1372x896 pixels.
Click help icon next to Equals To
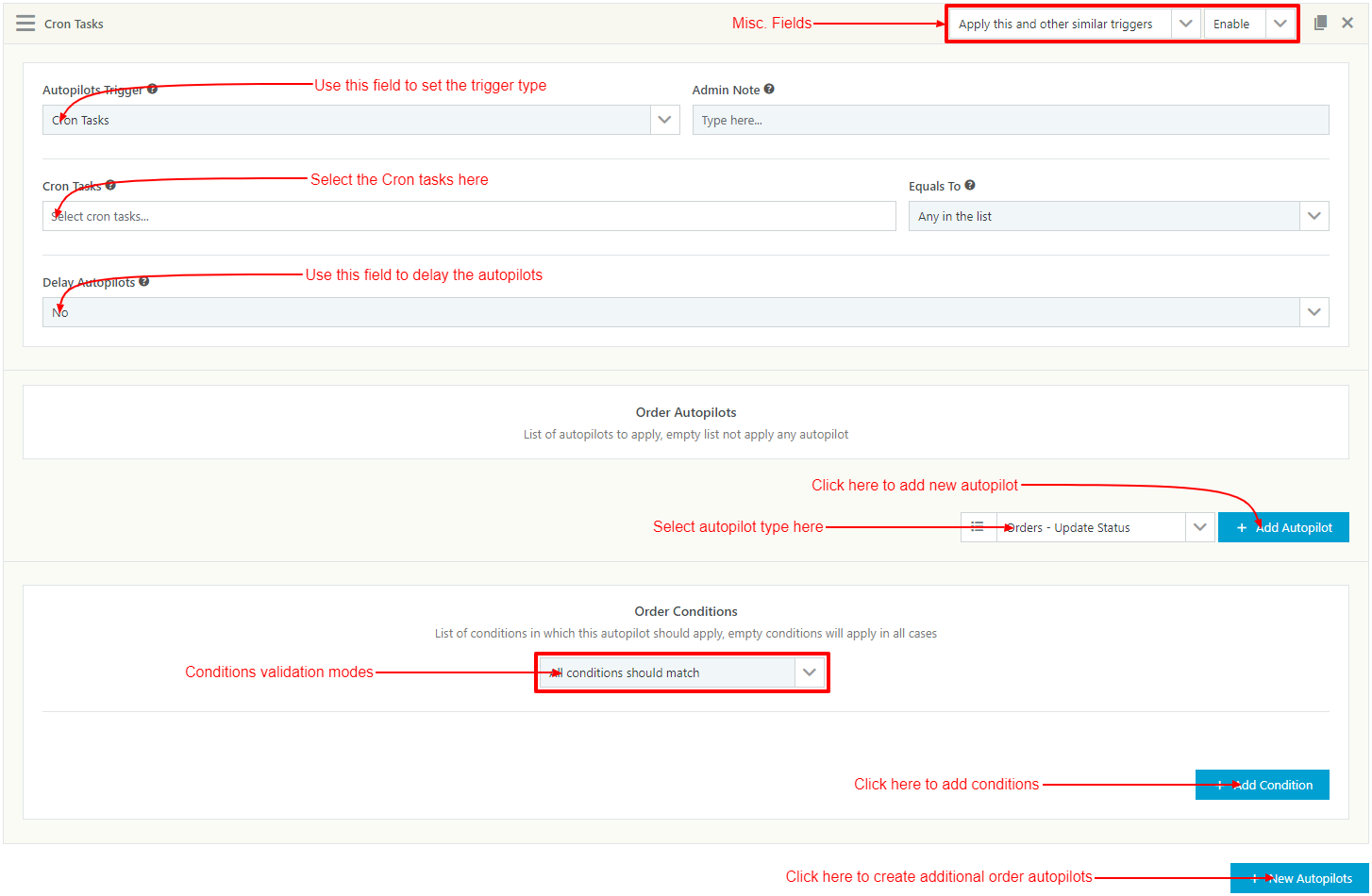(x=970, y=186)
